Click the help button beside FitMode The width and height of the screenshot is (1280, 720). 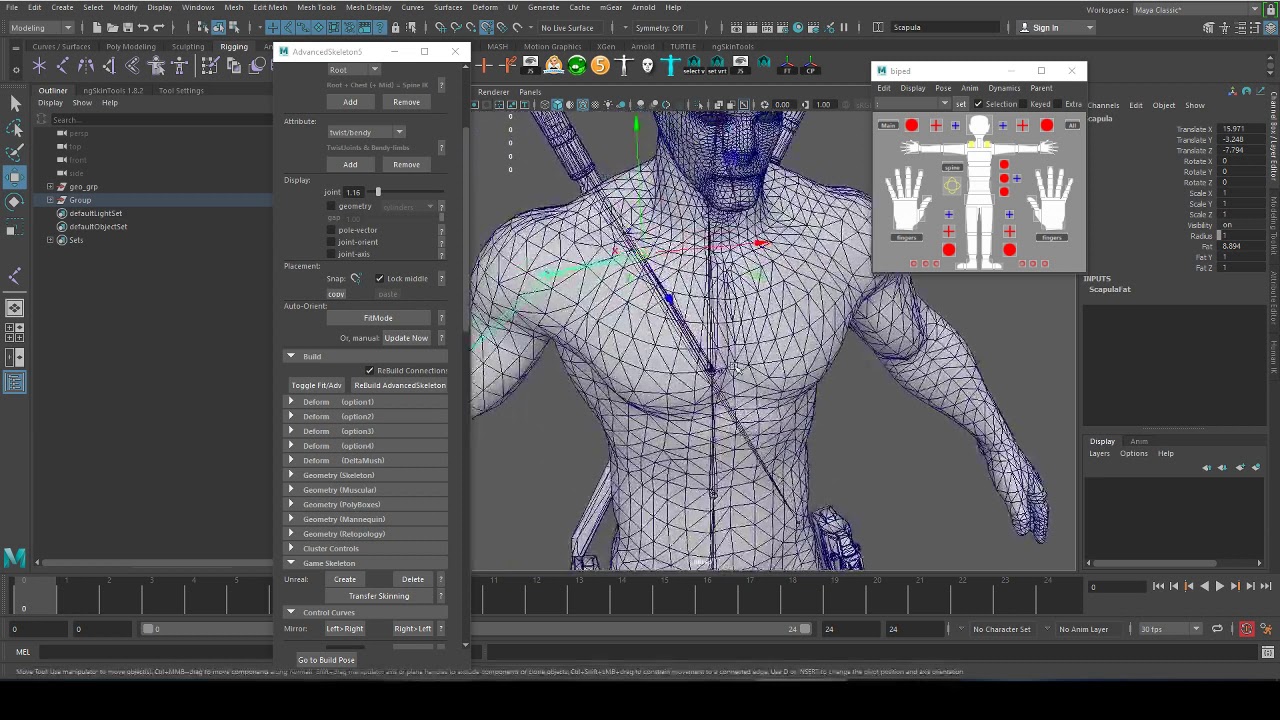click(x=441, y=318)
